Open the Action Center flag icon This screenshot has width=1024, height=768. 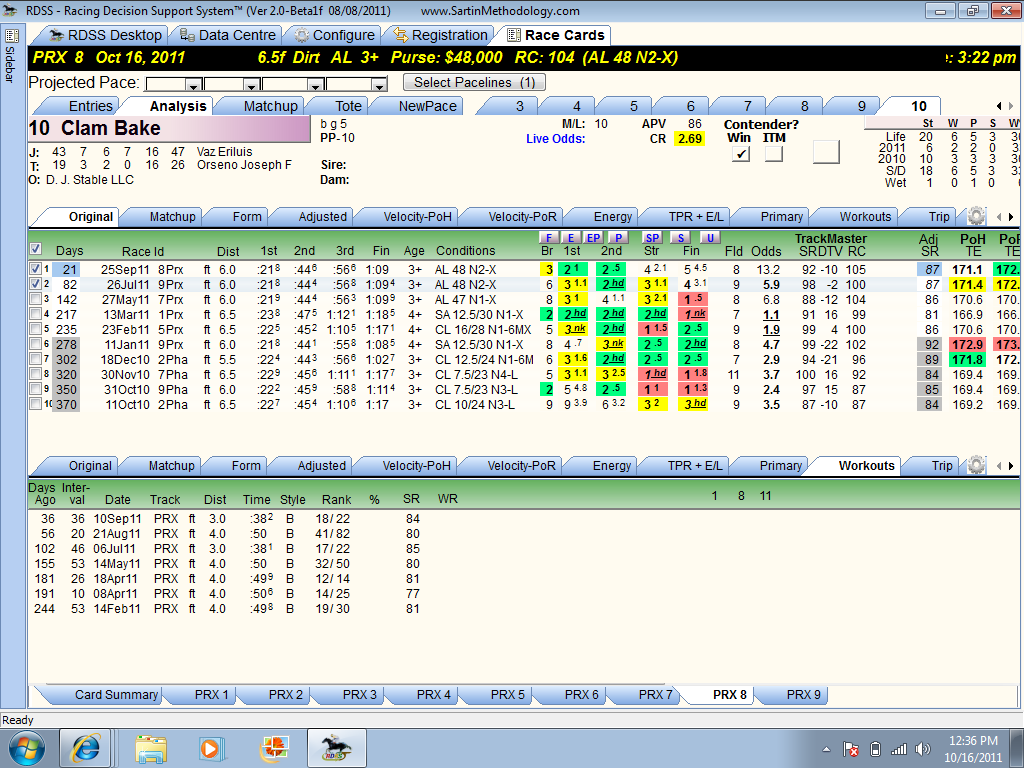[851, 749]
